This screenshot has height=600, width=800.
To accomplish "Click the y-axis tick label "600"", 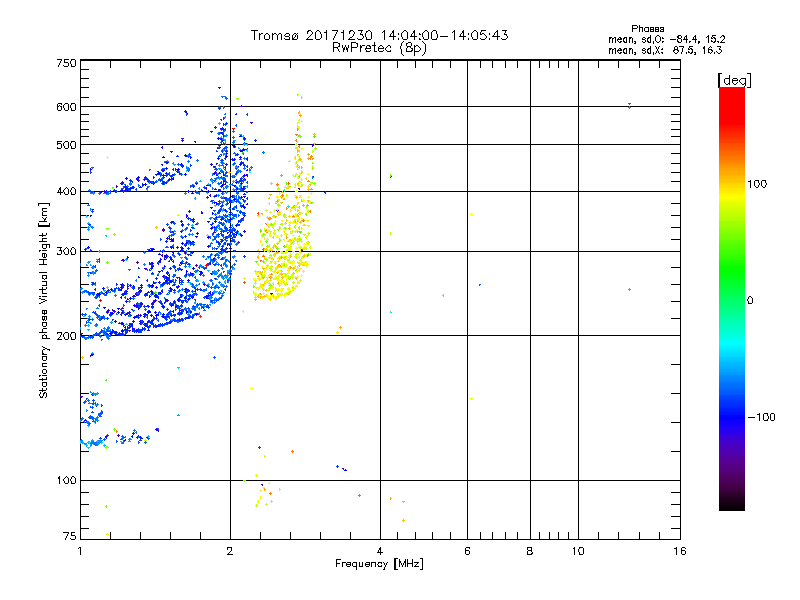I will (67, 107).
